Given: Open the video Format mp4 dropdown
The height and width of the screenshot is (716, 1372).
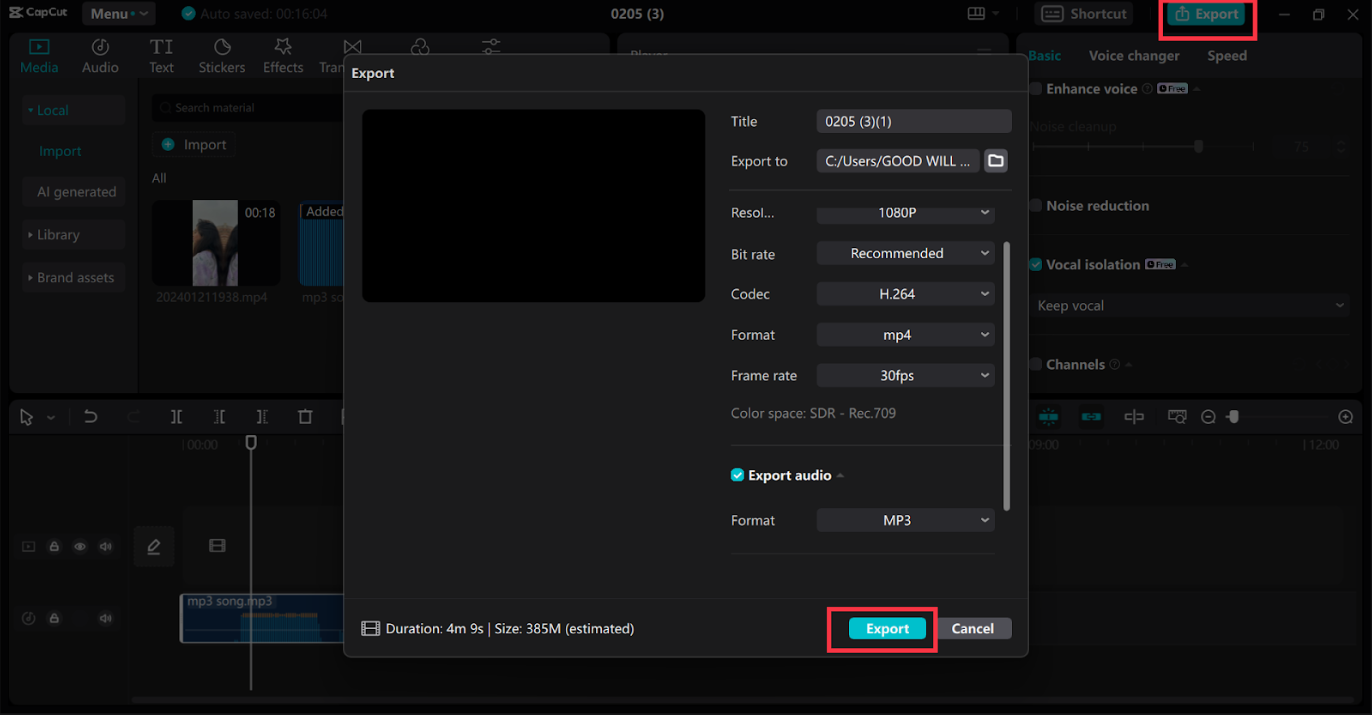Looking at the screenshot, I should [x=905, y=335].
